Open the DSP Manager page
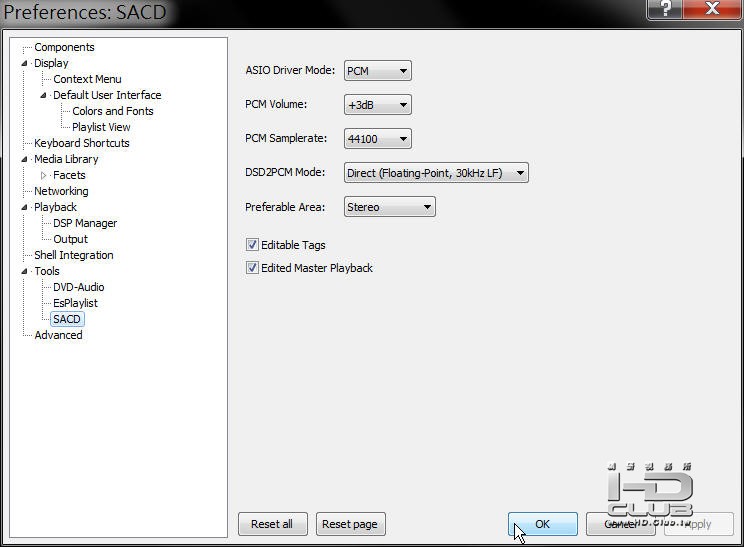The height and width of the screenshot is (547, 744). click(x=85, y=223)
